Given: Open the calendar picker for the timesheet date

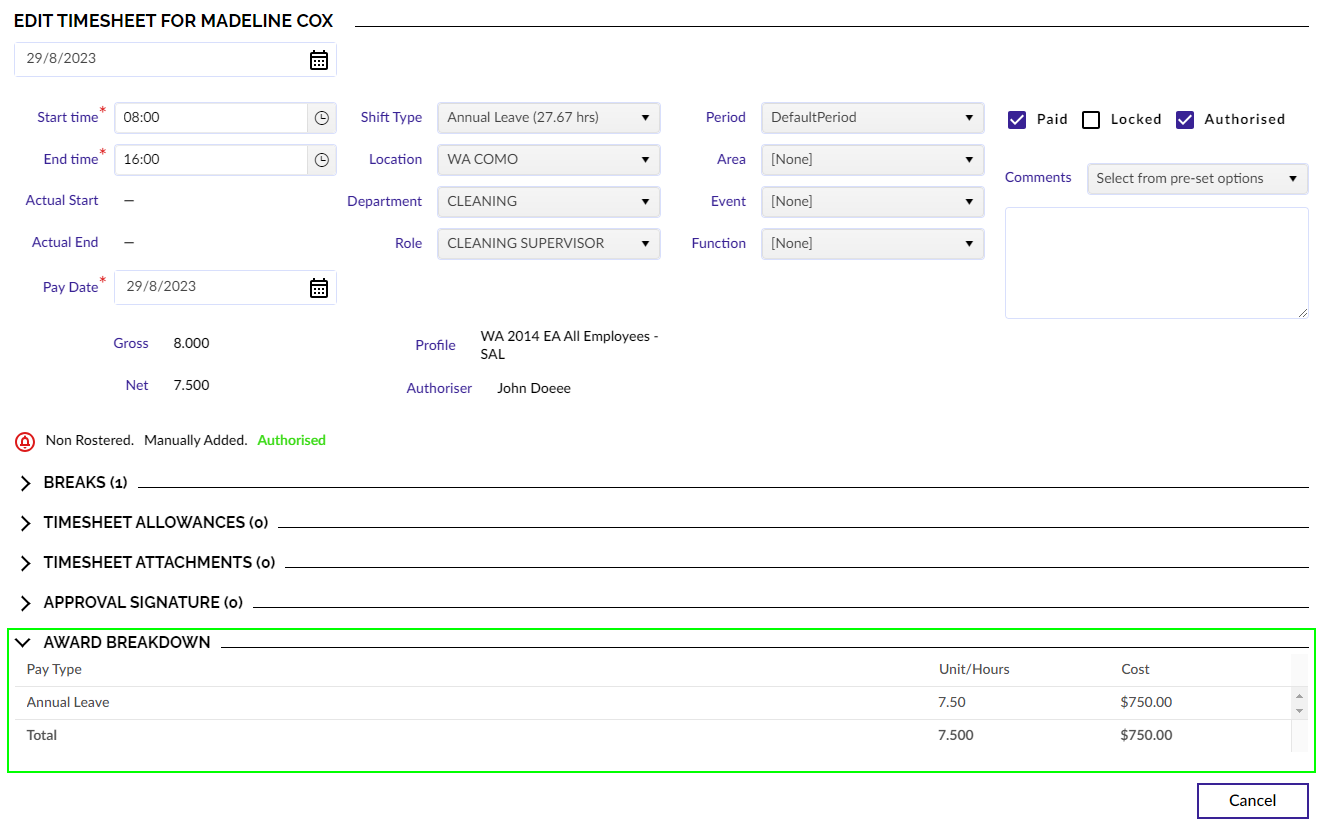Looking at the screenshot, I should pos(318,59).
